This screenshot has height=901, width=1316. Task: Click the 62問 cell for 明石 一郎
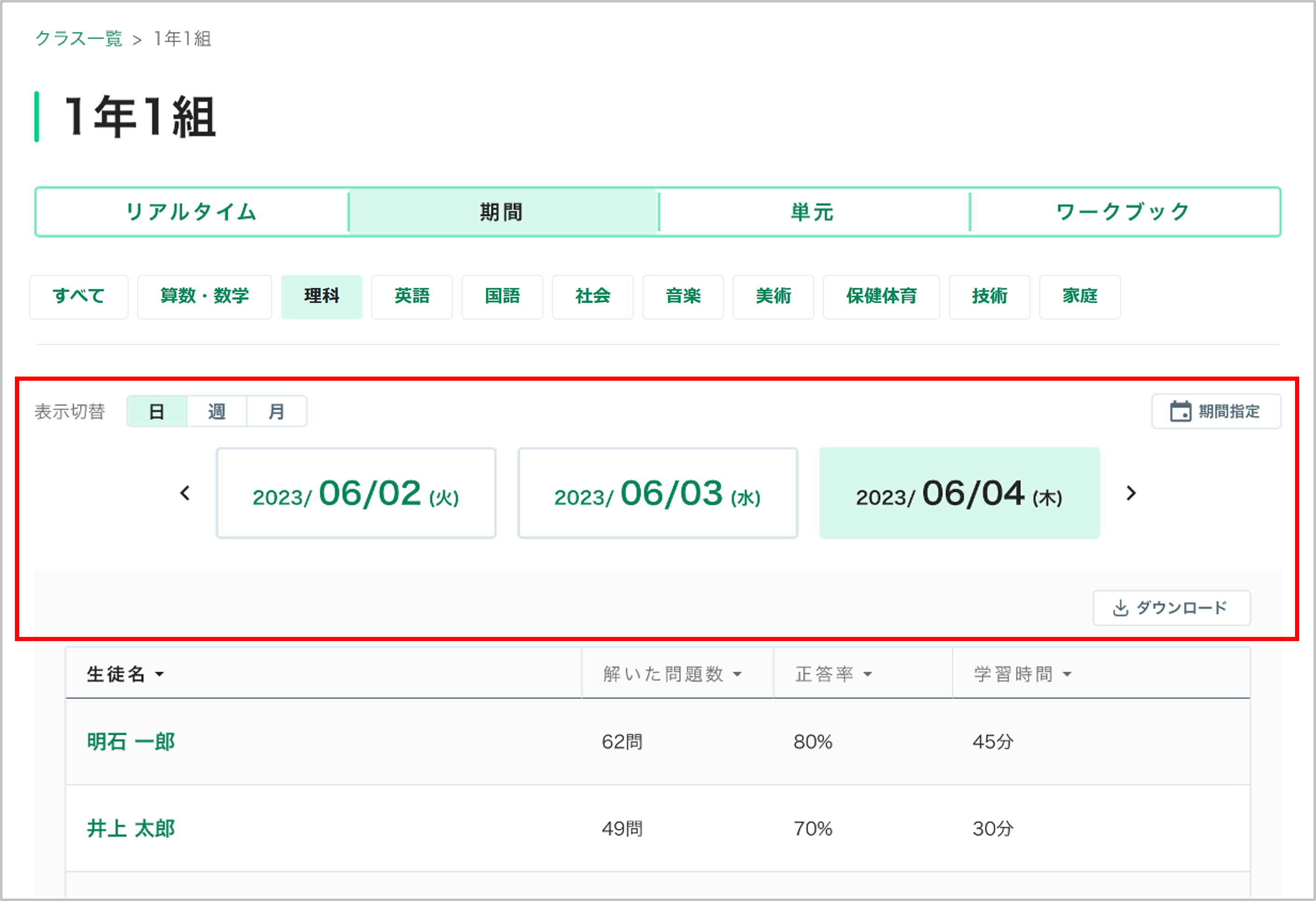(623, 742)
